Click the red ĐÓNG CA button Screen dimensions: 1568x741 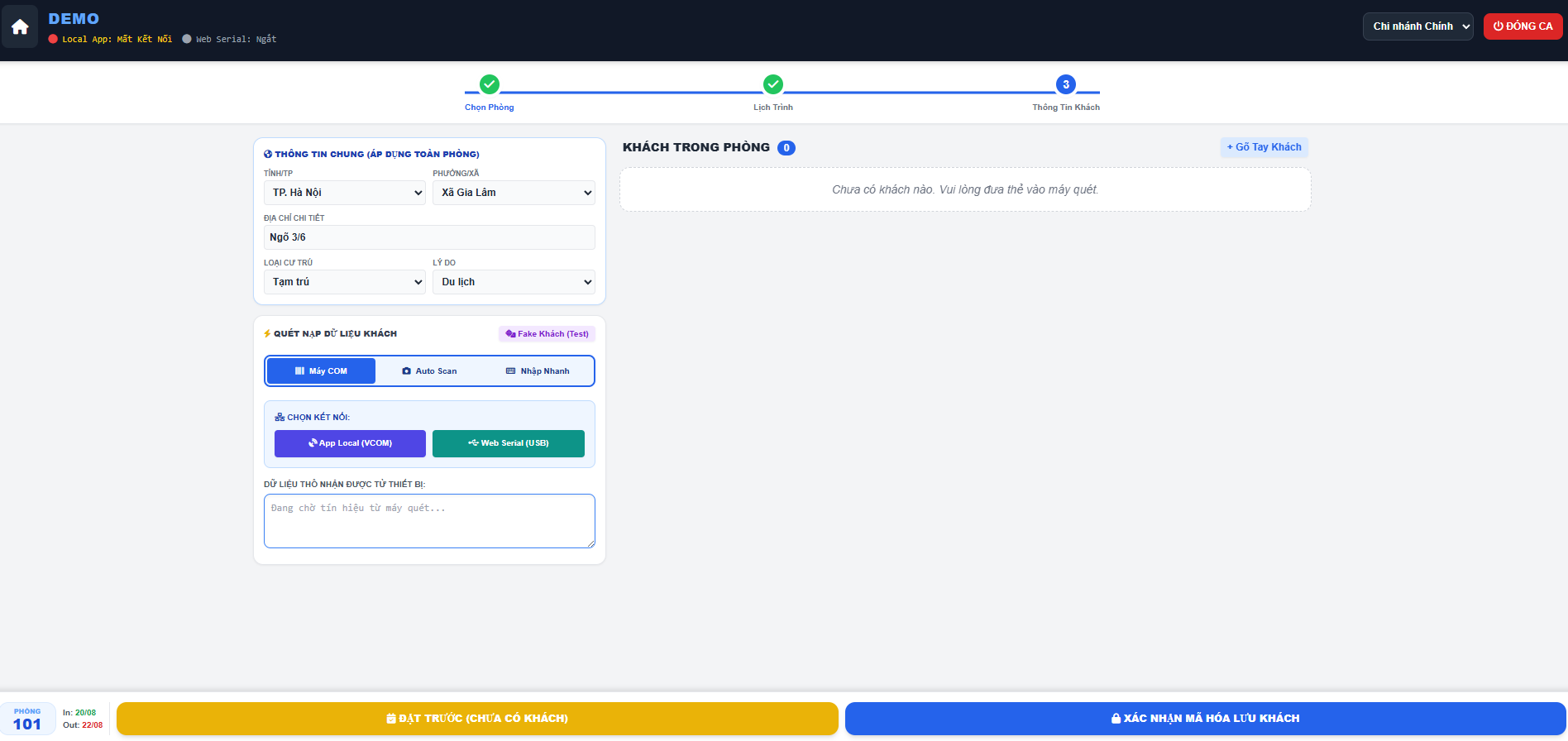coord(1523,26)
